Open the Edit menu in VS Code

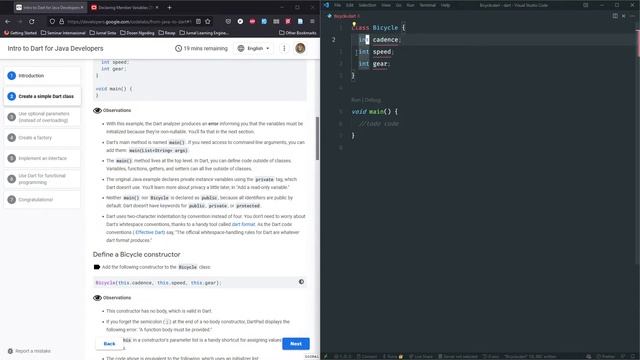(x=350, y=5)
